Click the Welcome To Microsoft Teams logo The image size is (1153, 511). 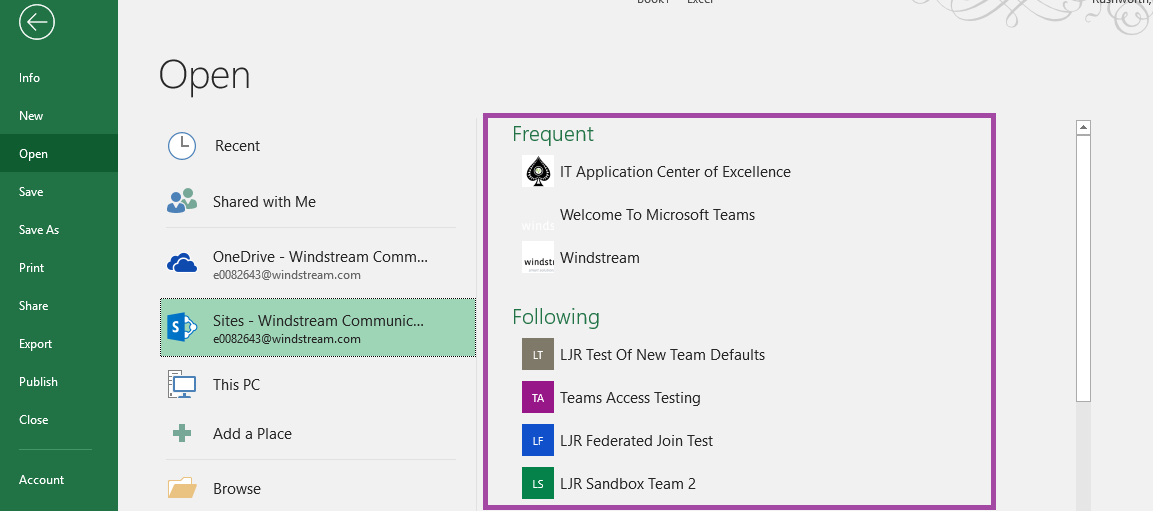click(x=538, y=215)
